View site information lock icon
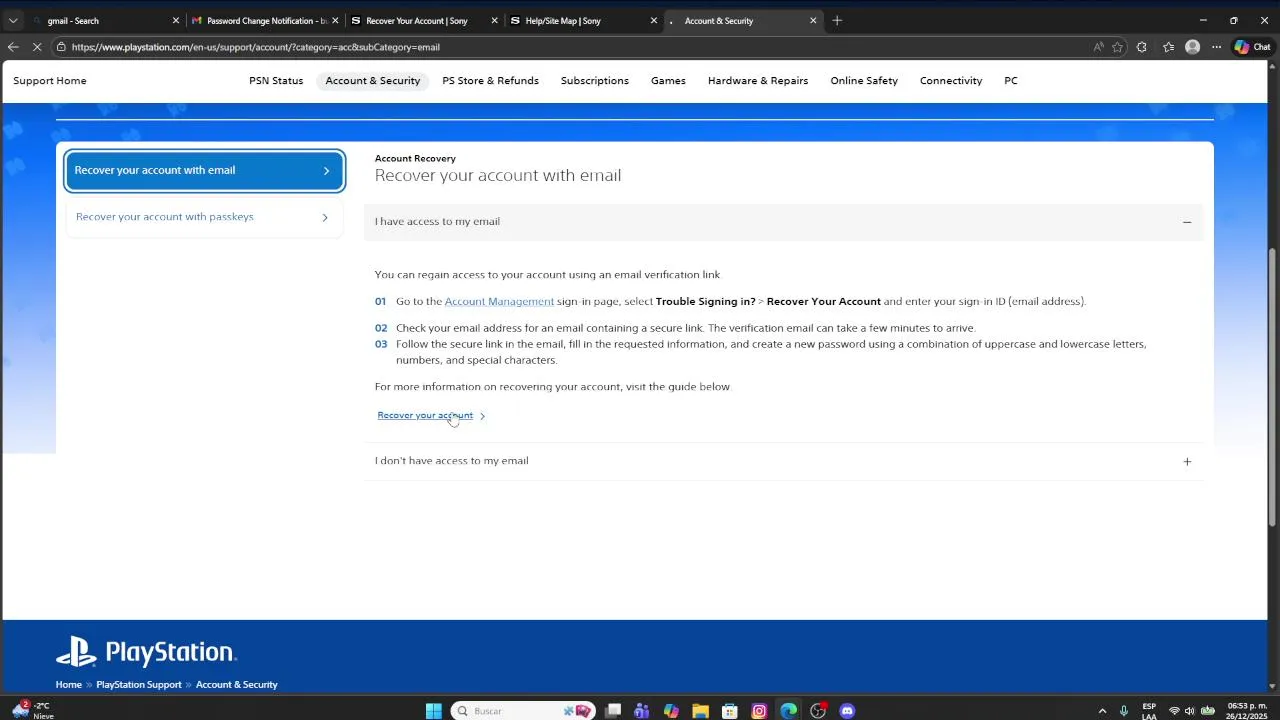This screenshot has width=1280, height=720. [61, 47]
